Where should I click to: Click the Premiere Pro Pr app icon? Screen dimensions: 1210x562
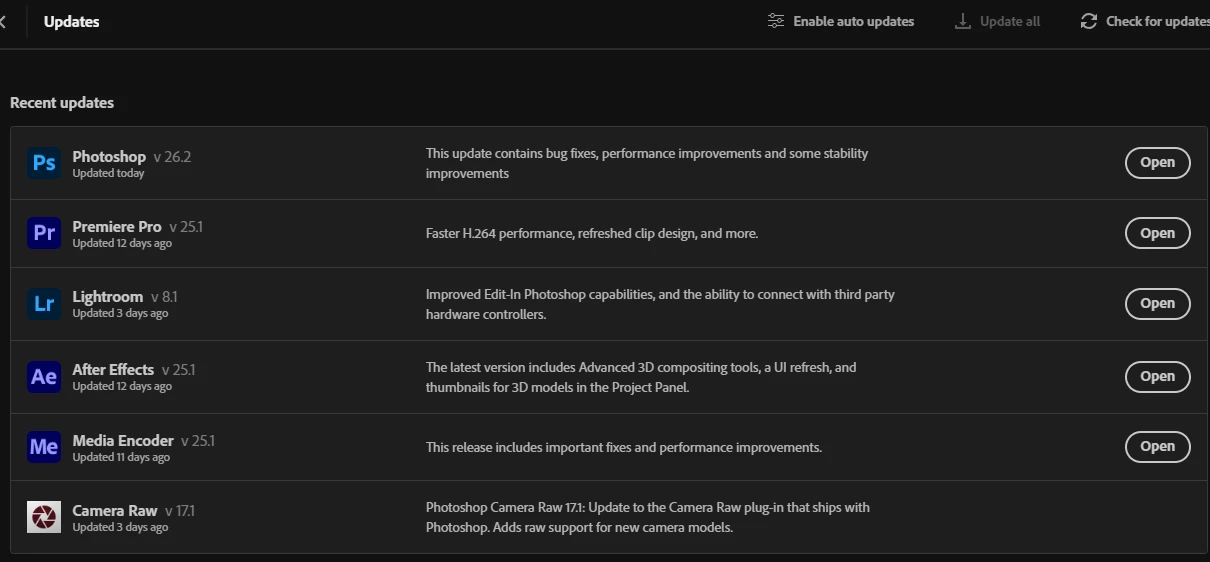tap(44, 233)
